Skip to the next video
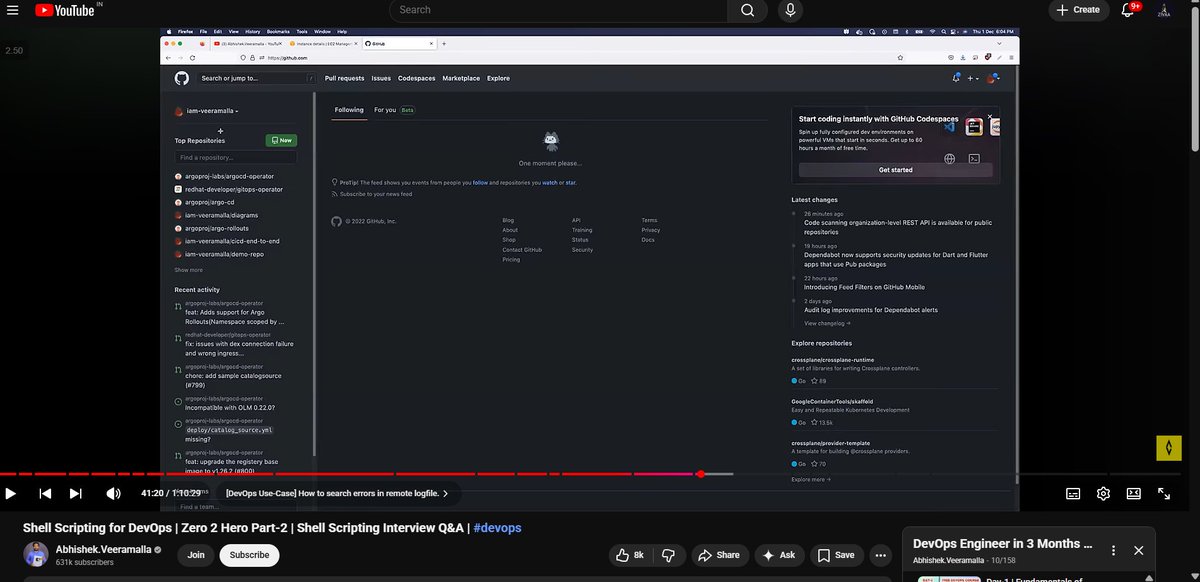The width and height of the screenshot is (1200, 582). (76, 493)
